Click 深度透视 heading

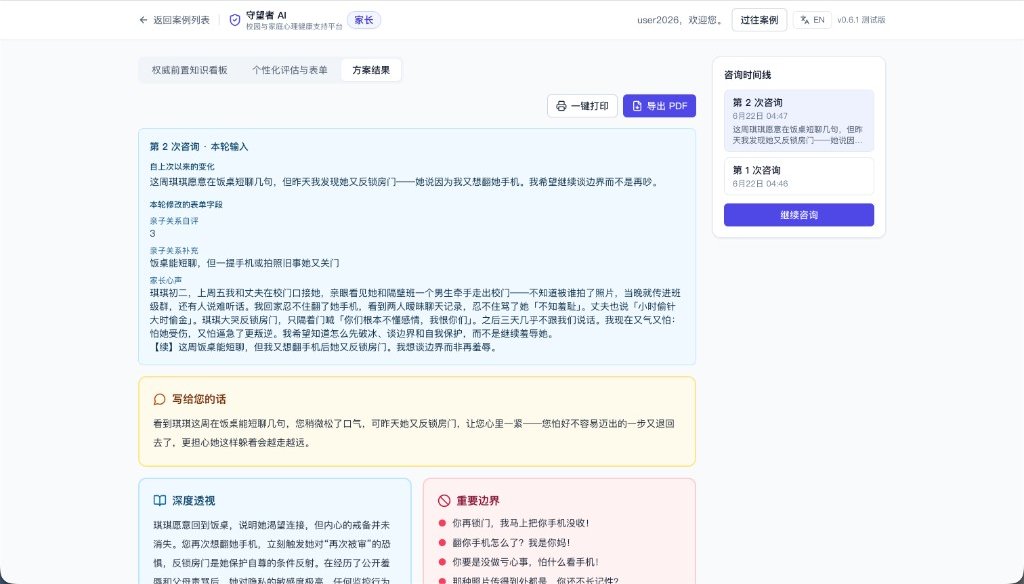(x=194, y=501)
